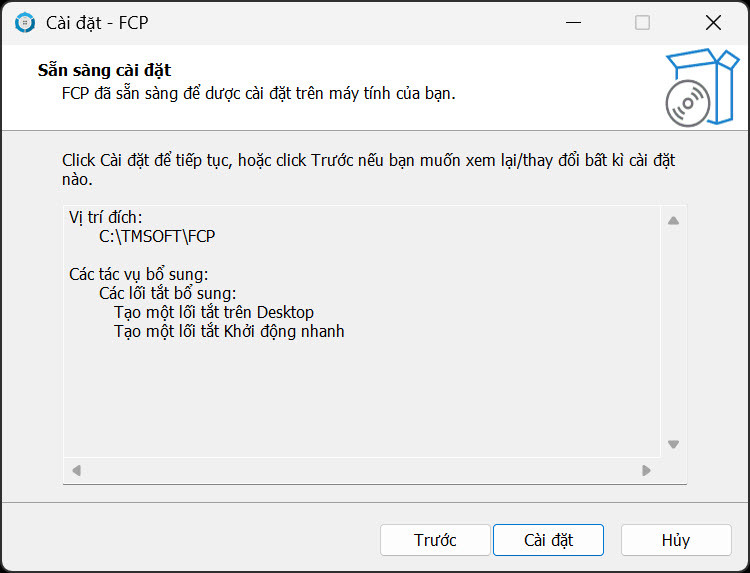Screen dimensions: 750x573
Task: Cancel setup with the Hủy button
Action: click(675, 540)
